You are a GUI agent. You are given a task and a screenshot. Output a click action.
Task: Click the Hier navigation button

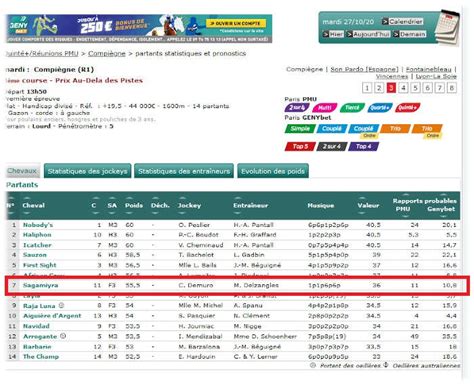point(333,34)
